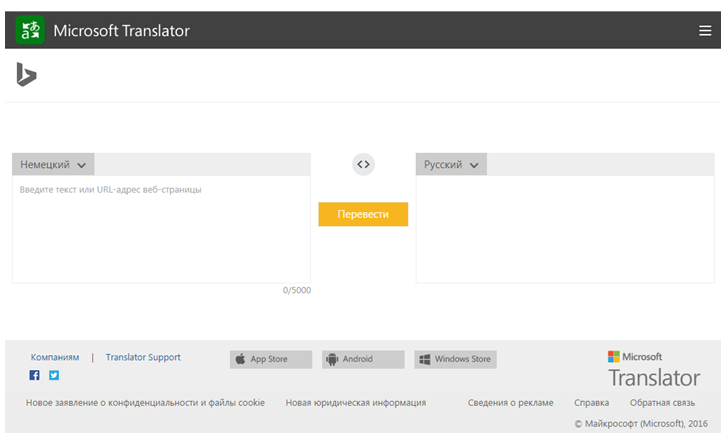Open the Twitter page icon
The height and width of the screenshot is (441, 728).
[x=54, y=376]
